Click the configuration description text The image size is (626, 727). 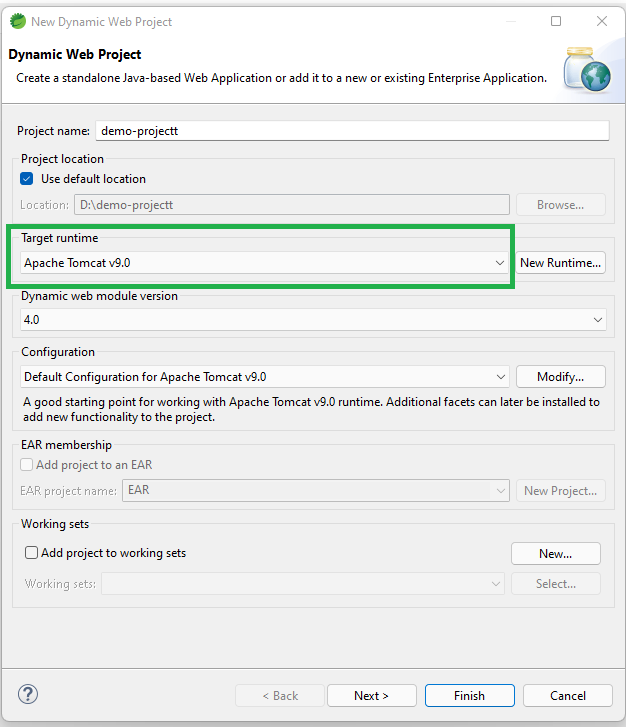pyautogui.click(x=312, y=409)
